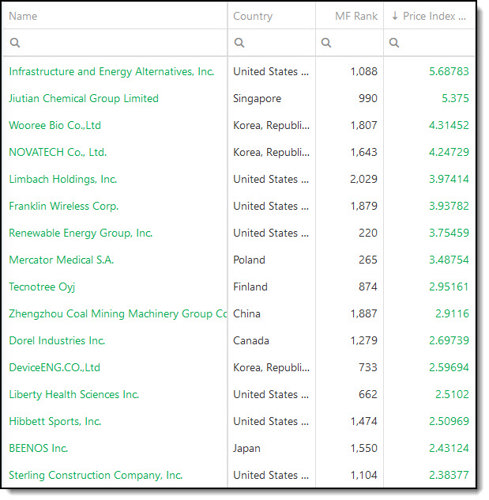Image resolution: width=489 pixels, height=500 pixels.
Task: Open Limbach Holdings, Inc. link
Action: pos(63,179)
